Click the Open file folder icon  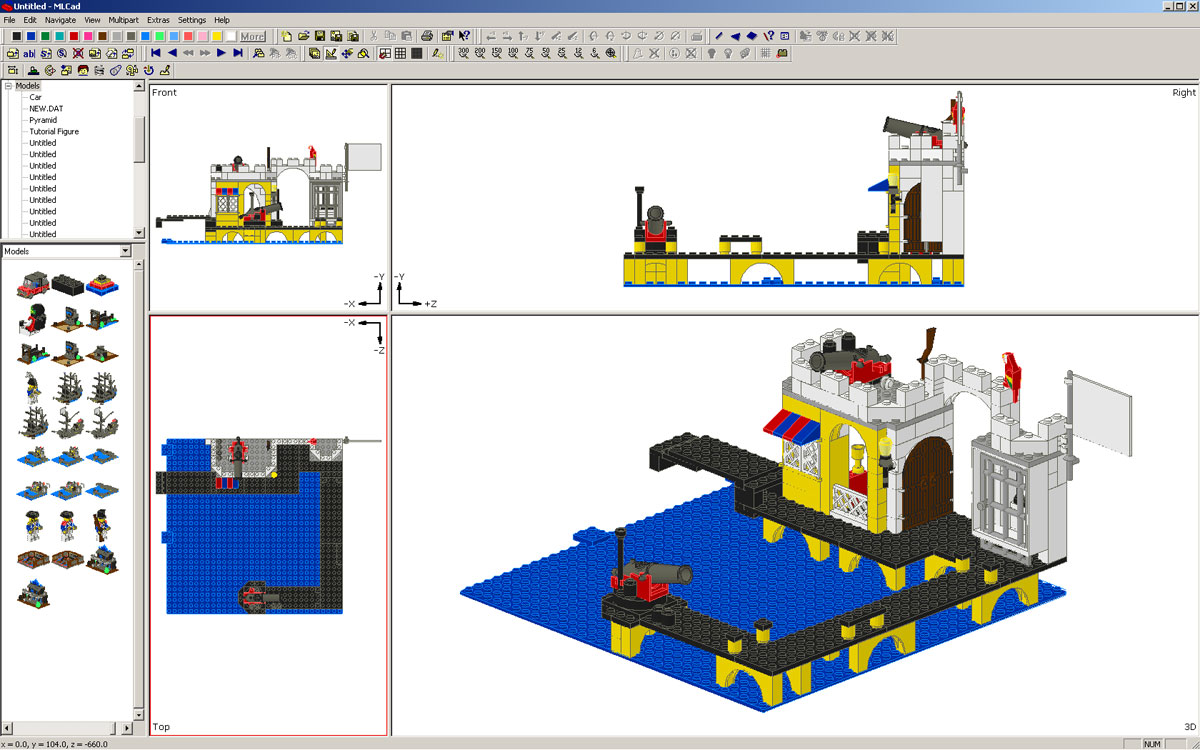pyautogui.click(x=303, y=36)
